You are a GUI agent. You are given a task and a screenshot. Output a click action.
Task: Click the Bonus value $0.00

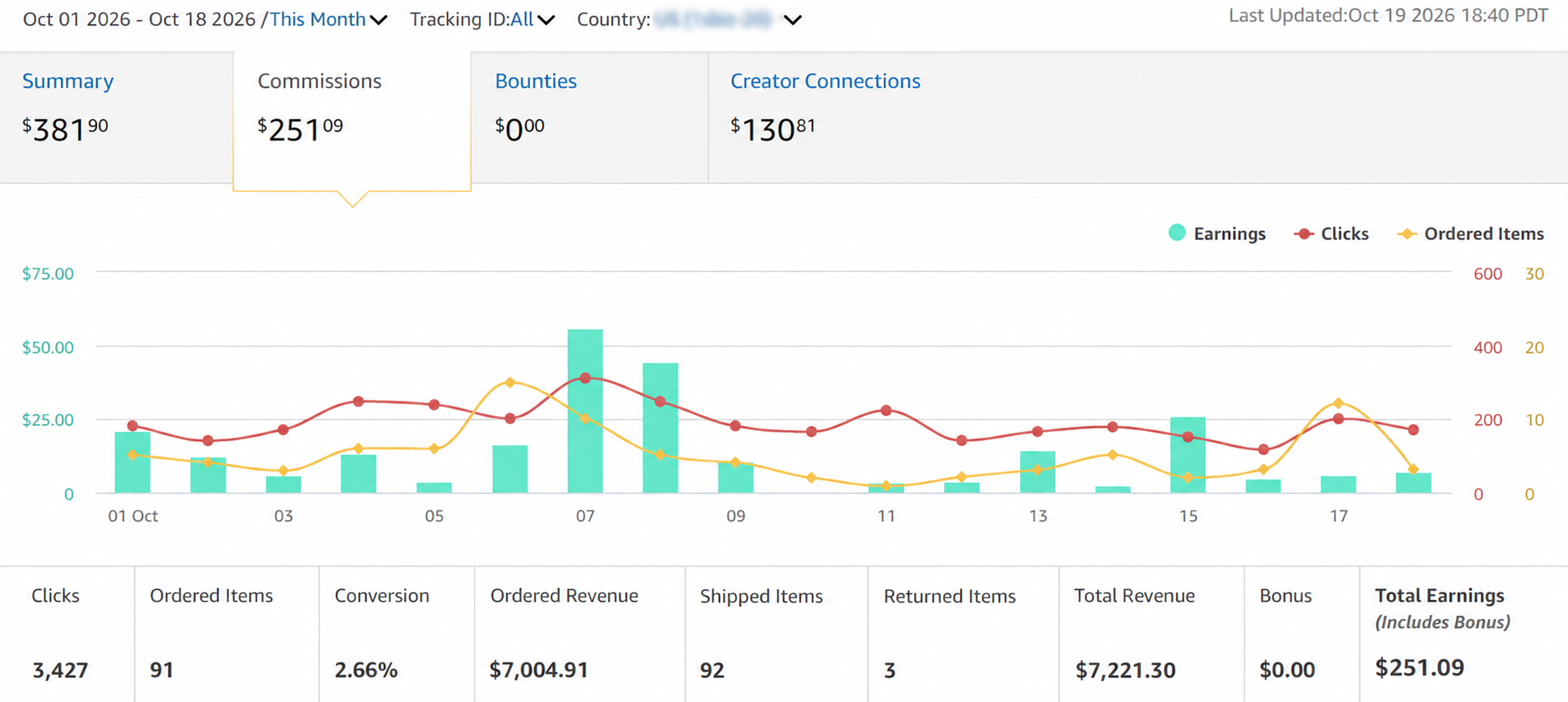pyautogui.click(x=1287, y=670)
